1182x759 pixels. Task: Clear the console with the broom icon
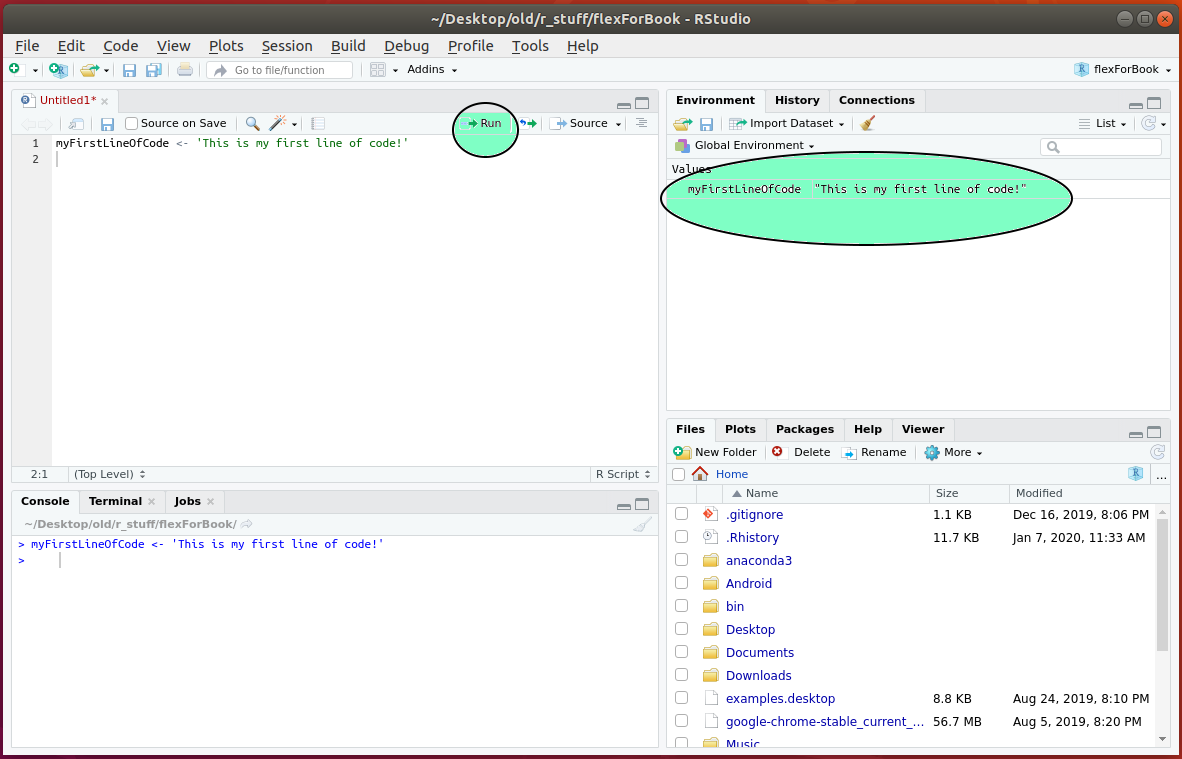[x=642, y=525]
